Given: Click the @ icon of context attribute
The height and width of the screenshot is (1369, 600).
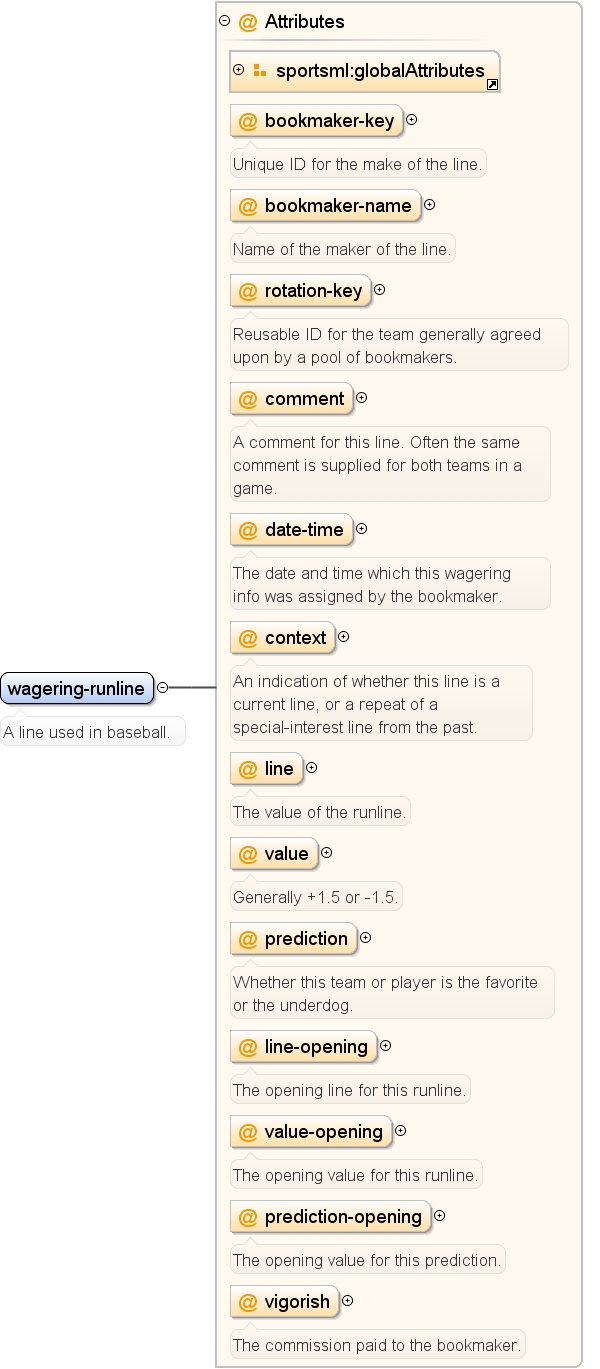Looking at the screenshot, I should [248, 638].
